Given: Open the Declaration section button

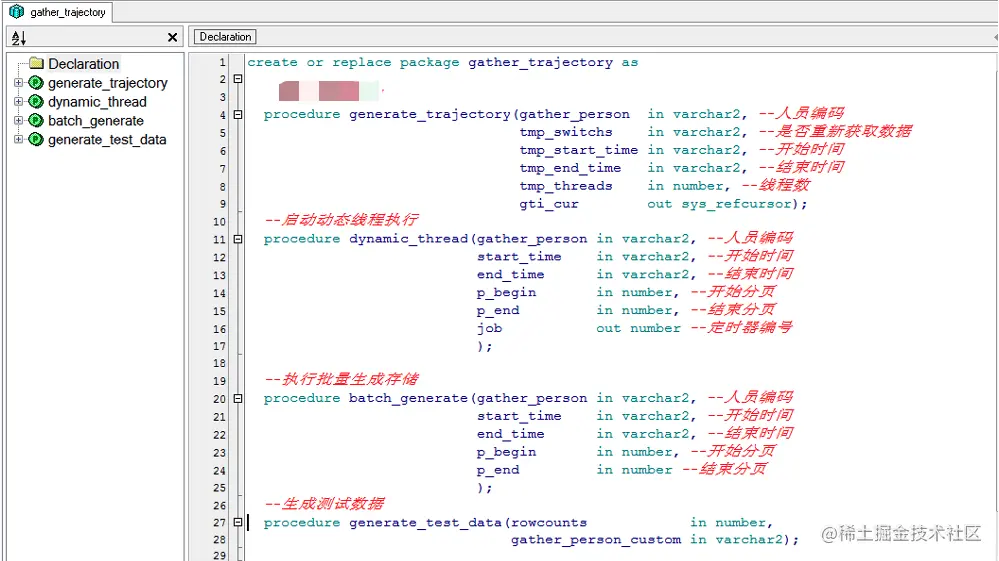Looking at the screenshot, I should 225,37.
